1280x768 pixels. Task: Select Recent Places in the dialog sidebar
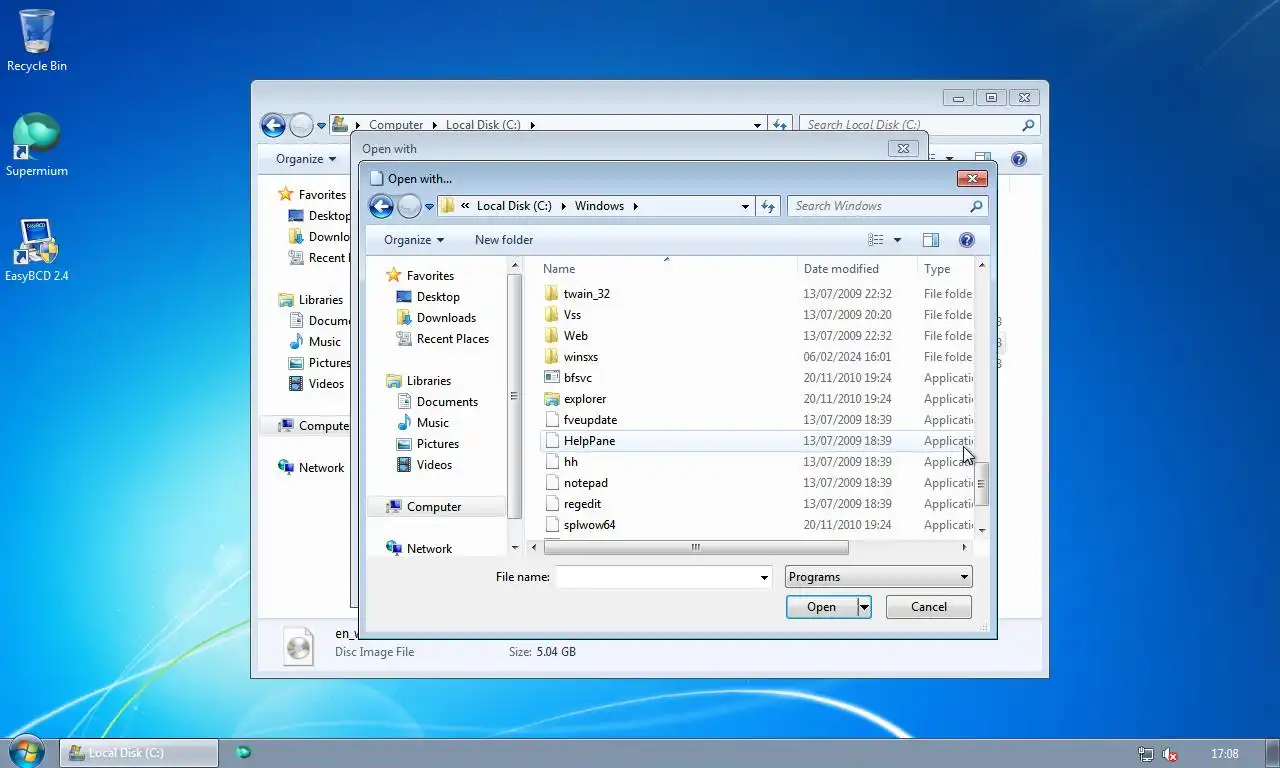[x=453, y=339]
